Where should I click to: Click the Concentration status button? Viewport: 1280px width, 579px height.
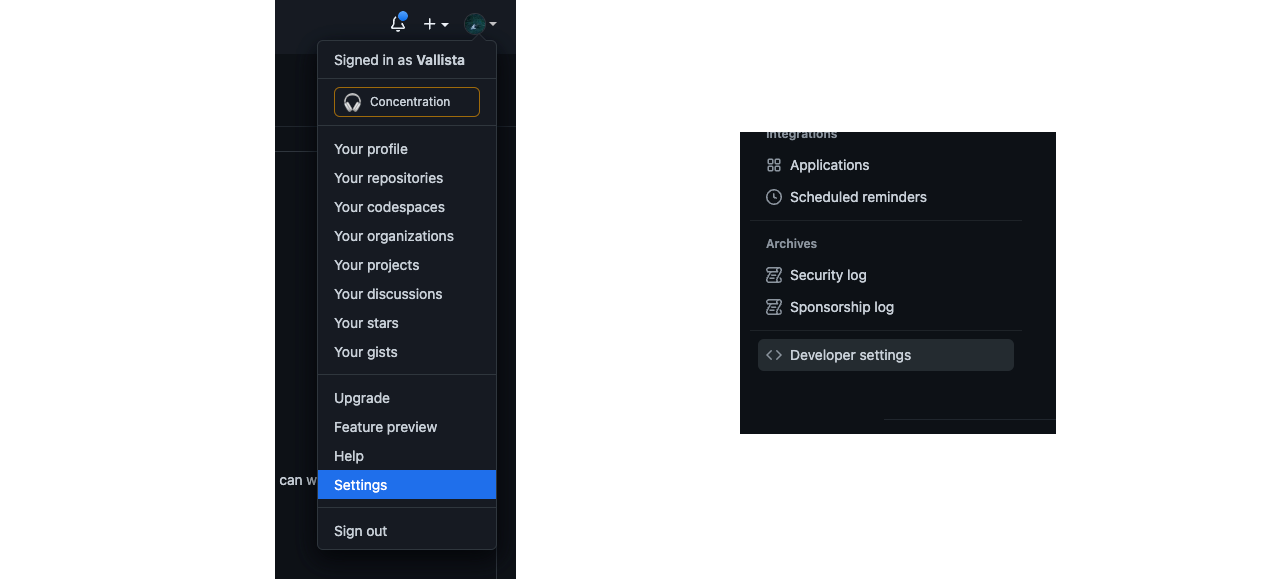[407, 102]
